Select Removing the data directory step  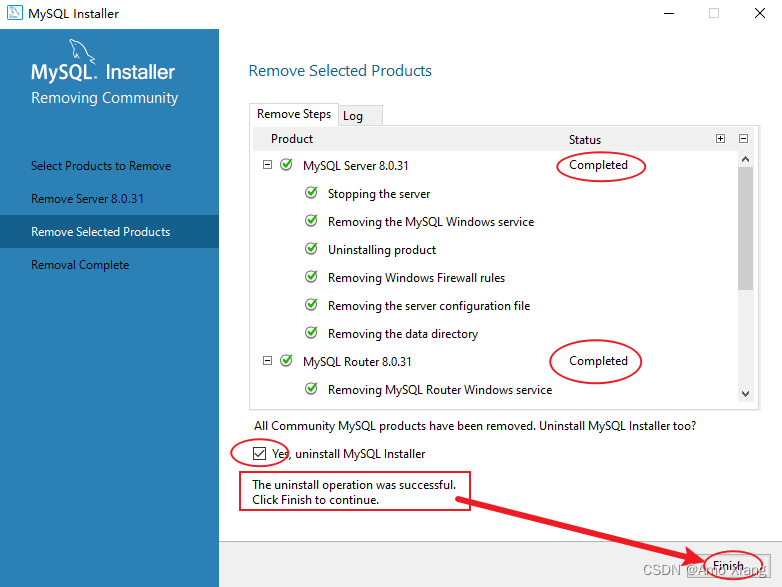point(403,334)
